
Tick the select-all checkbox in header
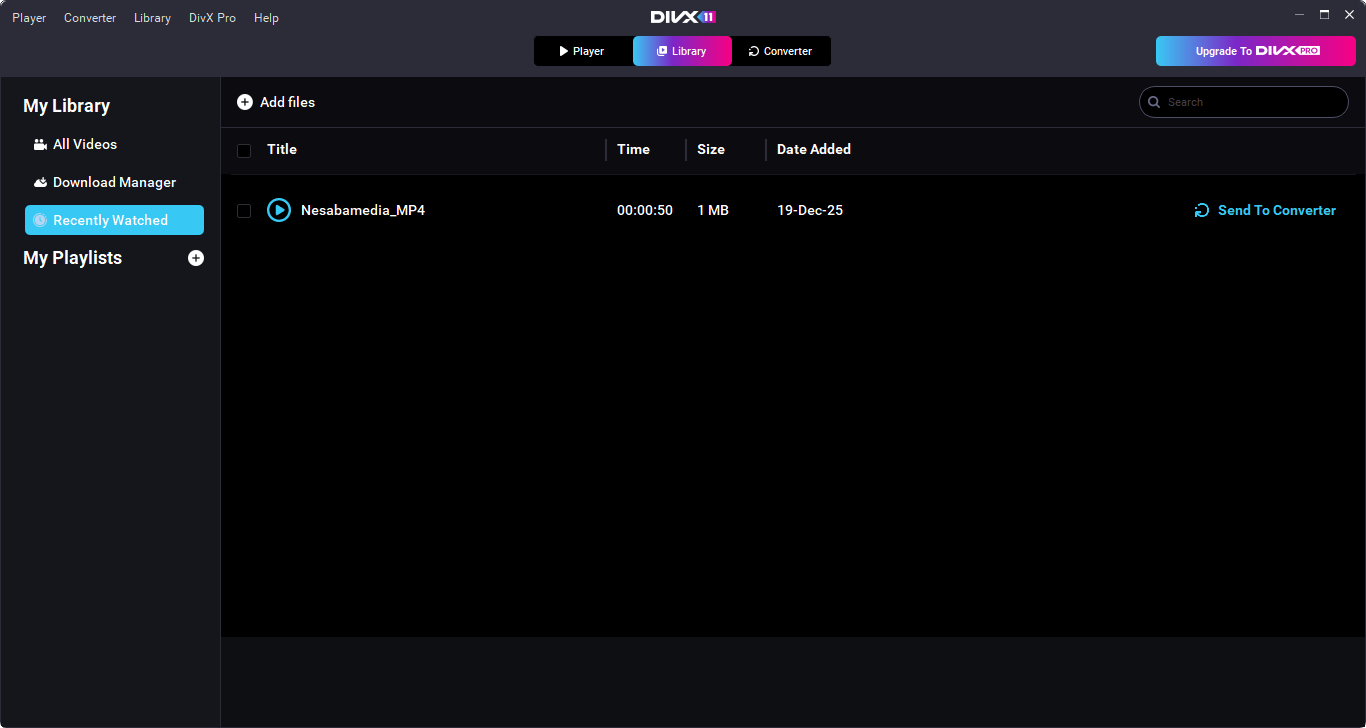point(244,151)
